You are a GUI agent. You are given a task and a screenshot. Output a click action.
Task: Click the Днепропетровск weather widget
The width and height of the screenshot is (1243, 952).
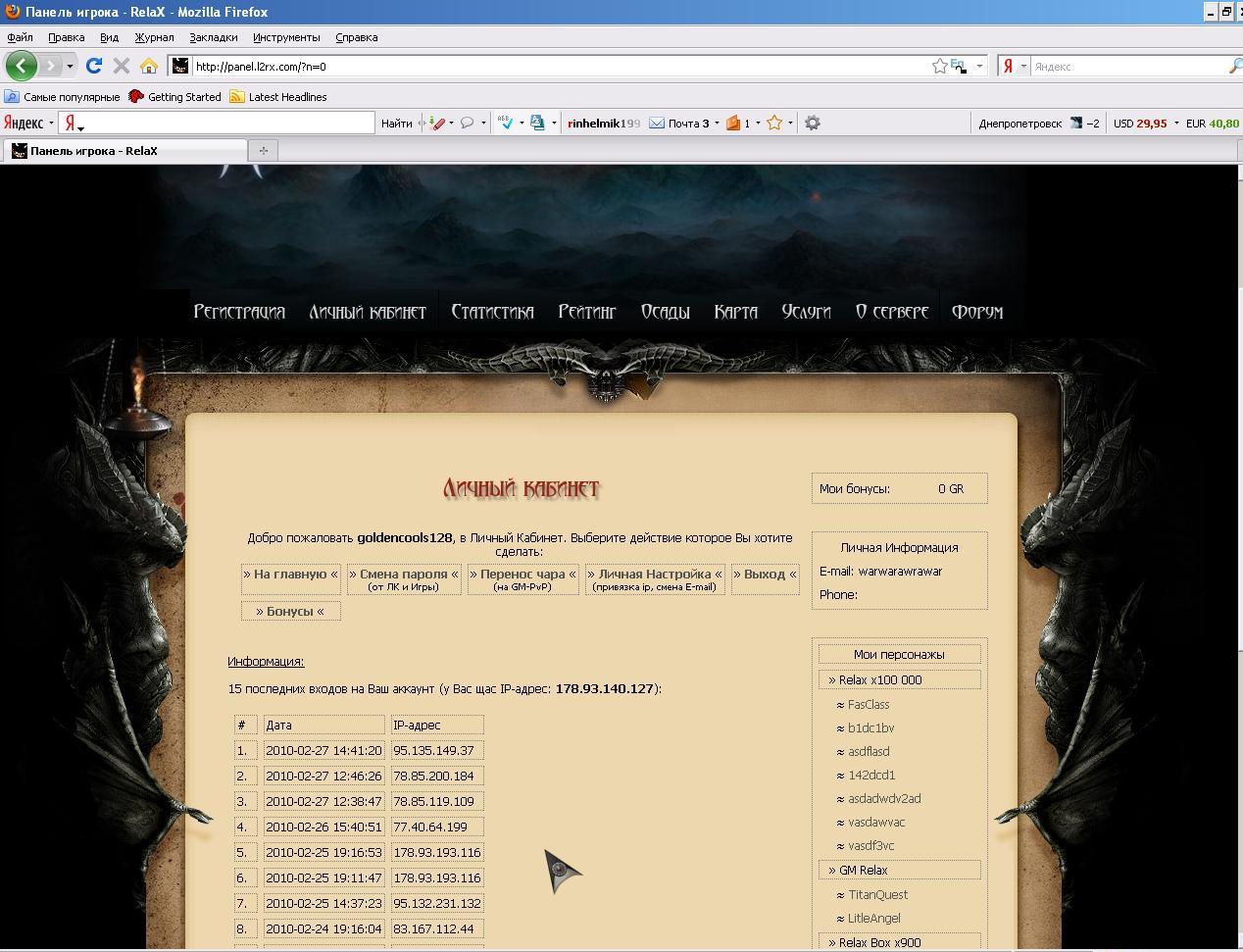click(x=1038, y=123)
